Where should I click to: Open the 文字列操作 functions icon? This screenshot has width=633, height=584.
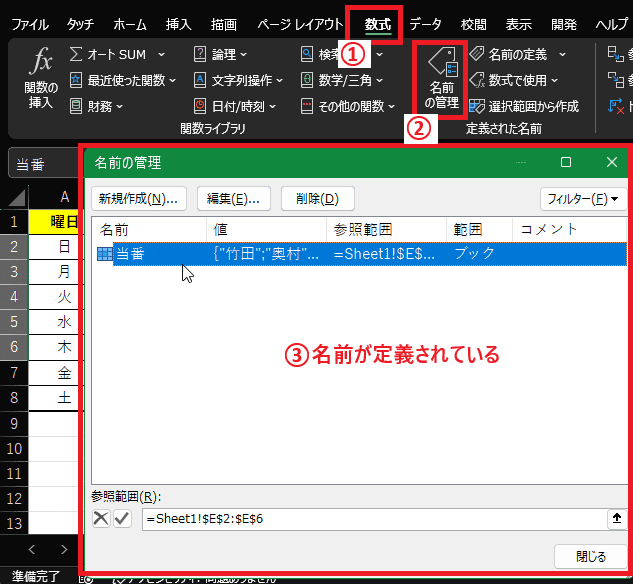(x=200, y=80)
